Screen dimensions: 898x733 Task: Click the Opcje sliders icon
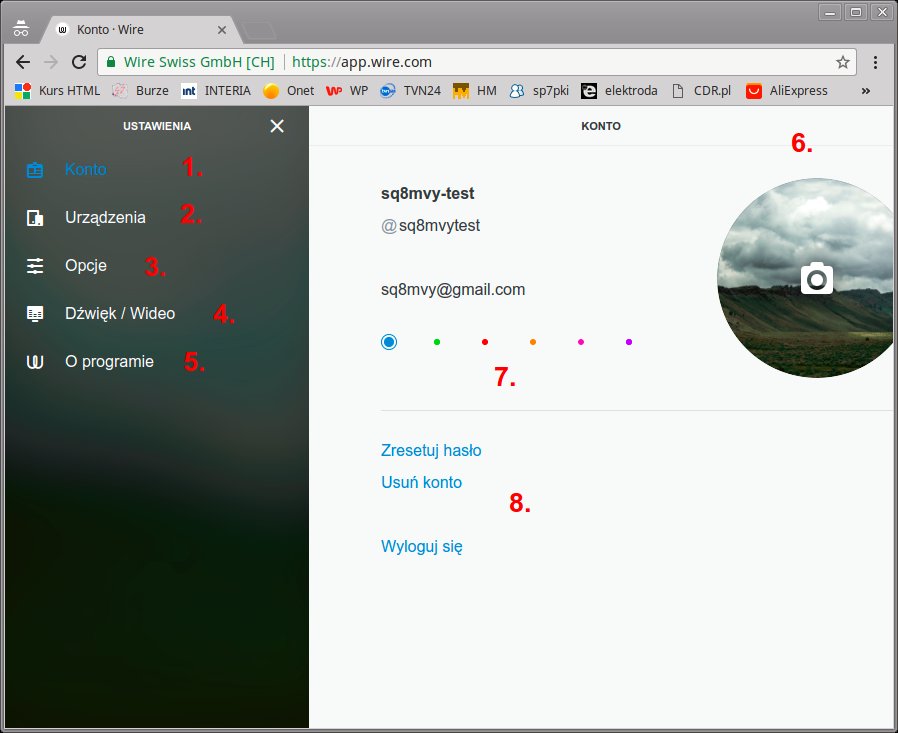click(x=35, y=266)
